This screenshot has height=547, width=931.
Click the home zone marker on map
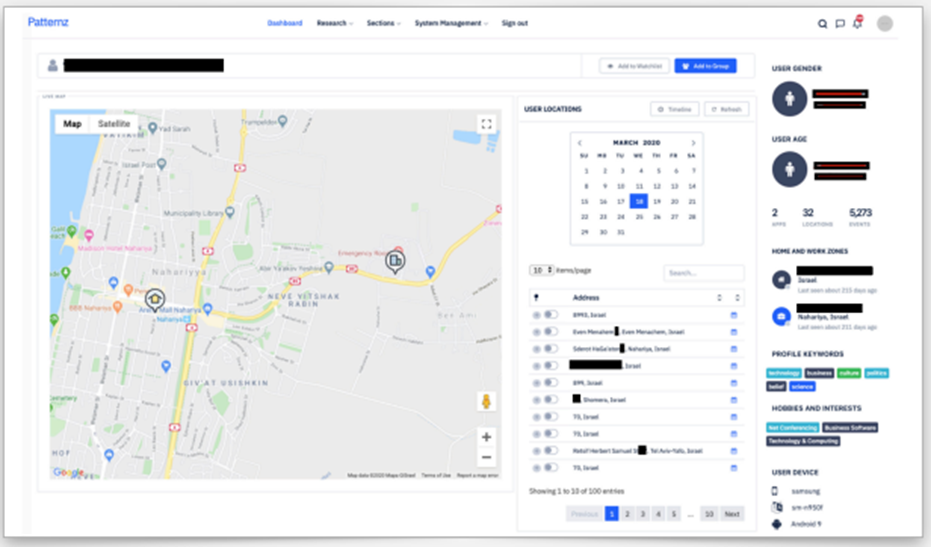(155, 299)
